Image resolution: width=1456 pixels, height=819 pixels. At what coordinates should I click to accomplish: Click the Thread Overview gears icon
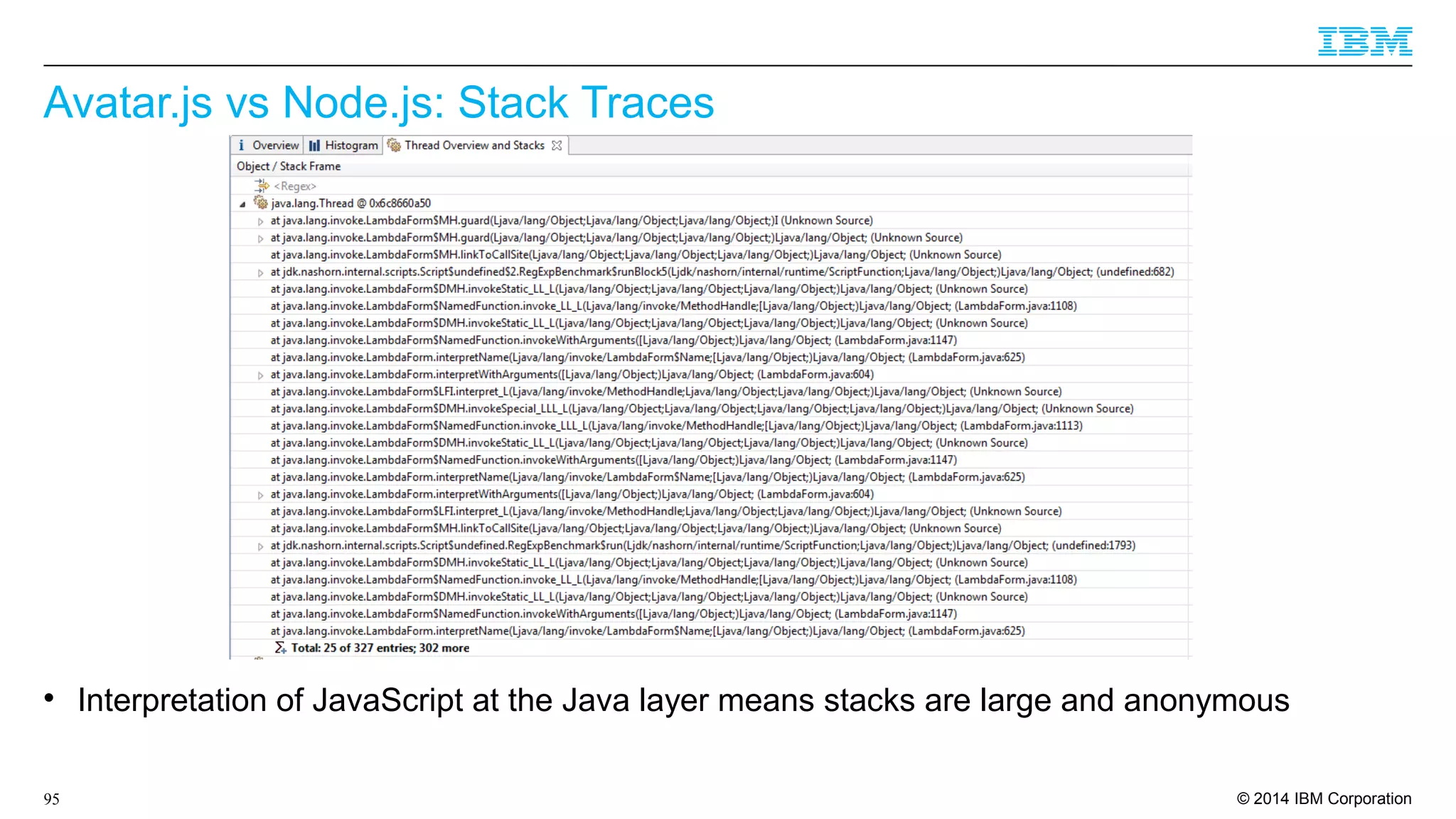pyautogui.click(x=394, y=145)
